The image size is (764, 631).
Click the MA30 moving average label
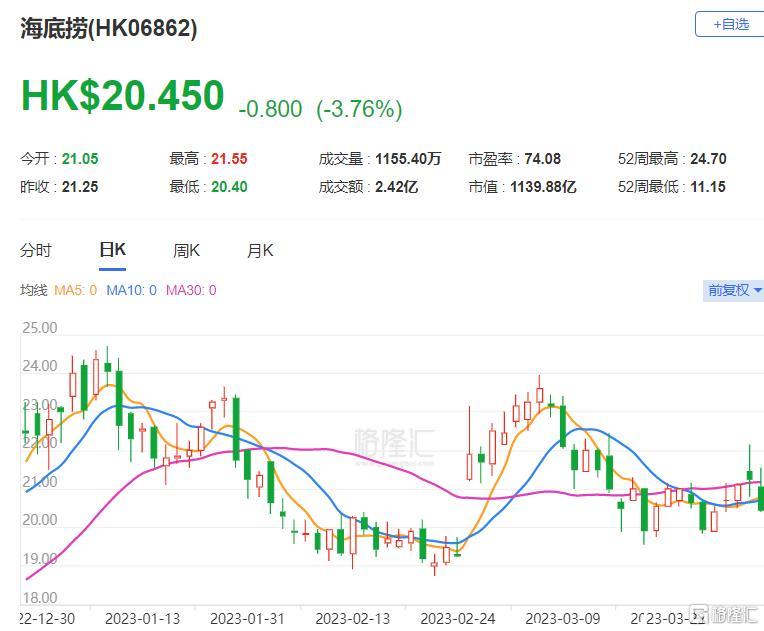point(191,290)
